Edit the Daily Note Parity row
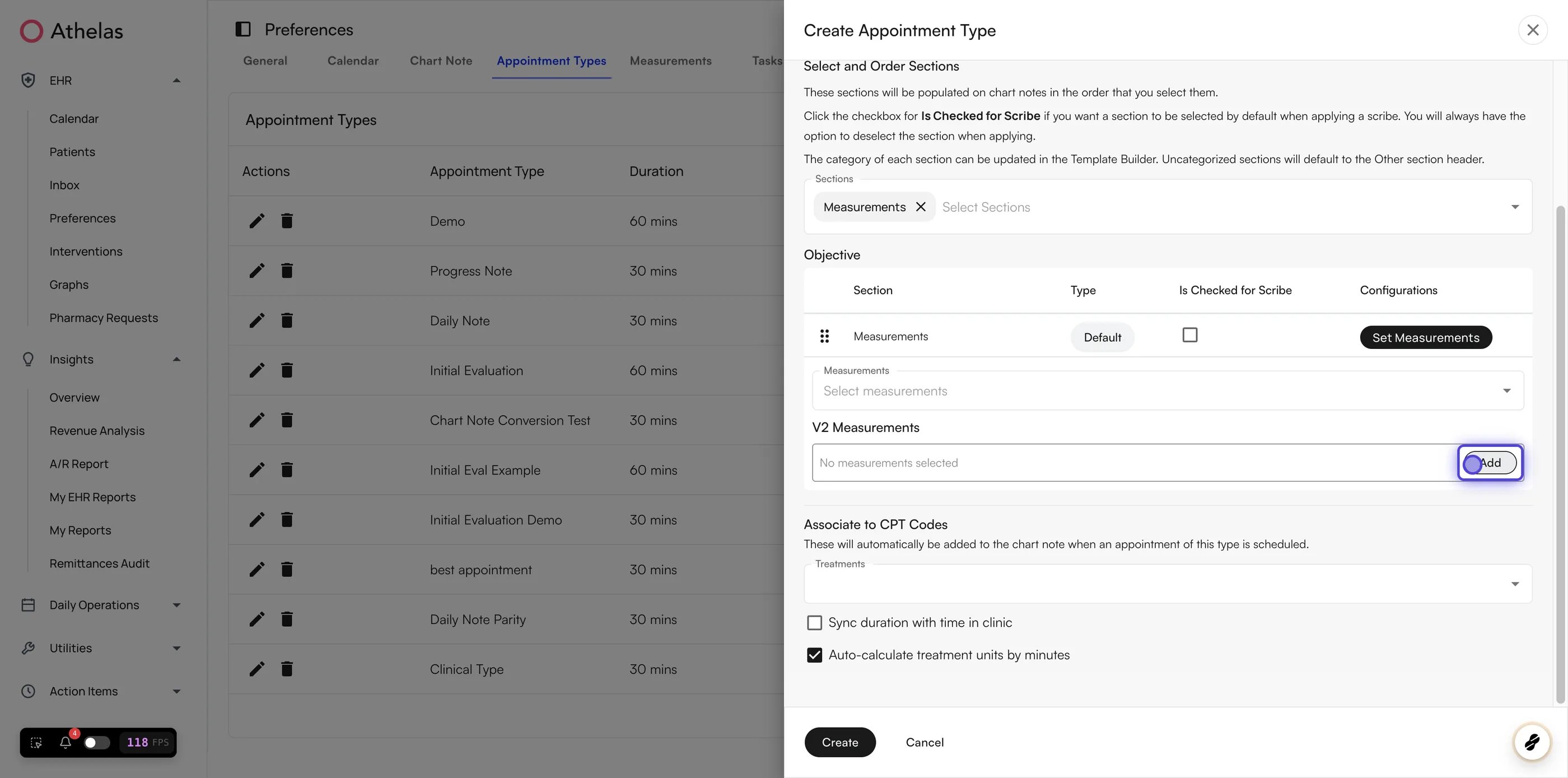The width and height of the screenshot is (1568, 778). 257,619
